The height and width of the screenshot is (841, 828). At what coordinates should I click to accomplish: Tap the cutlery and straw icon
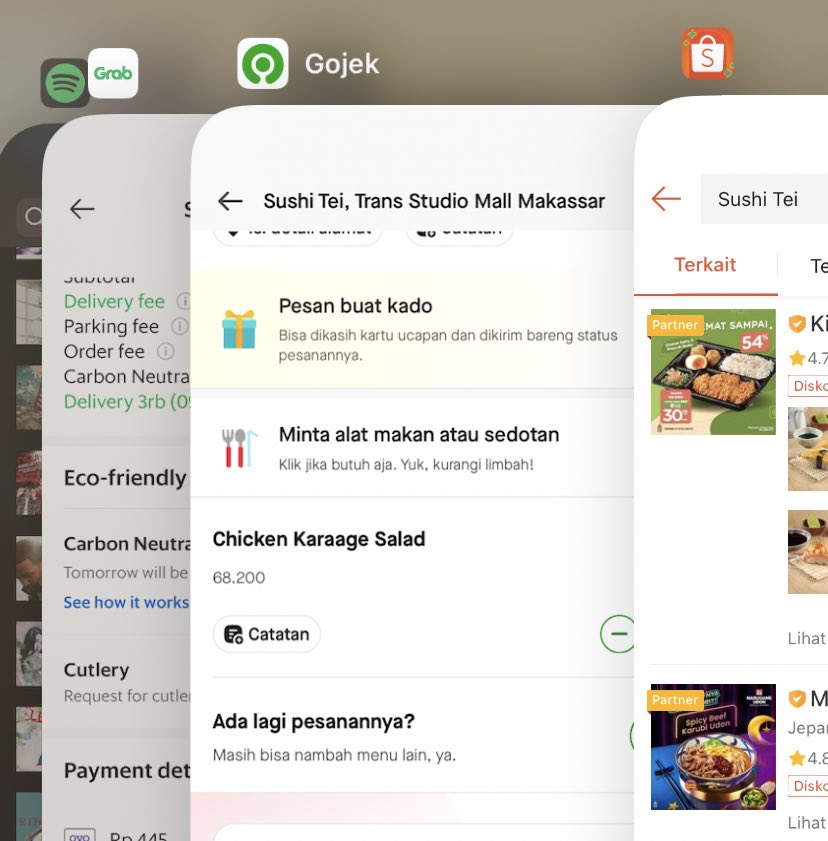click(239, 448)
